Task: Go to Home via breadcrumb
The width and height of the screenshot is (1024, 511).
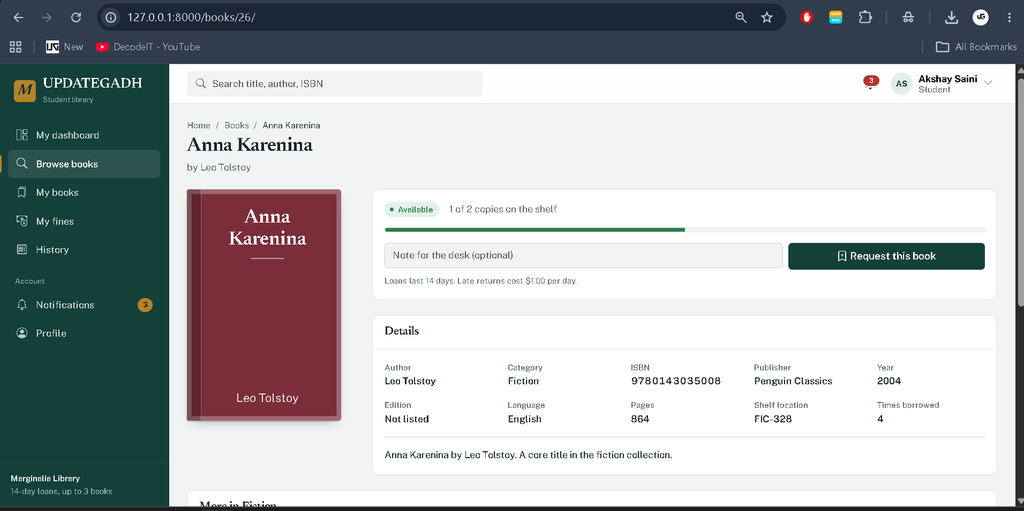Action: (199, 125)
